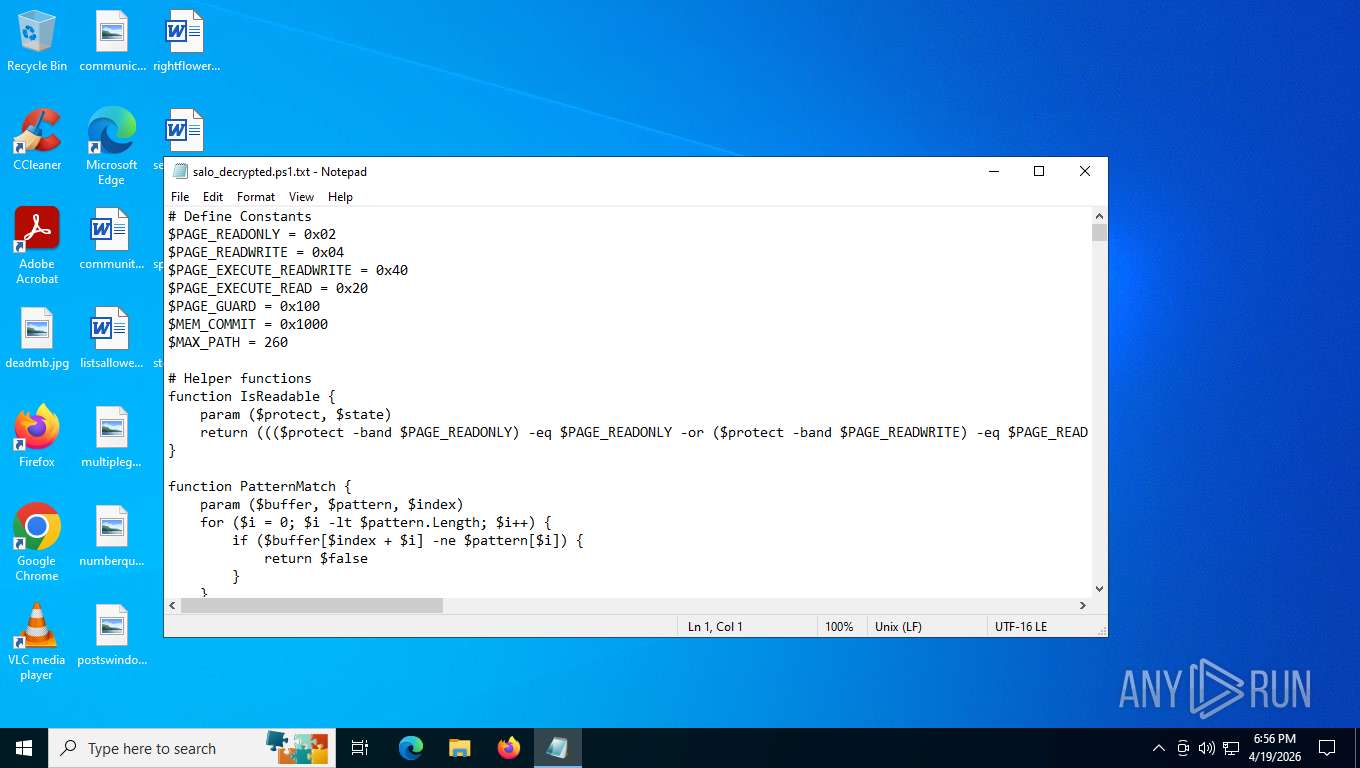Open Edge from the taskbar
This screenshot has width=1360, height=768.
coord(410,748)
